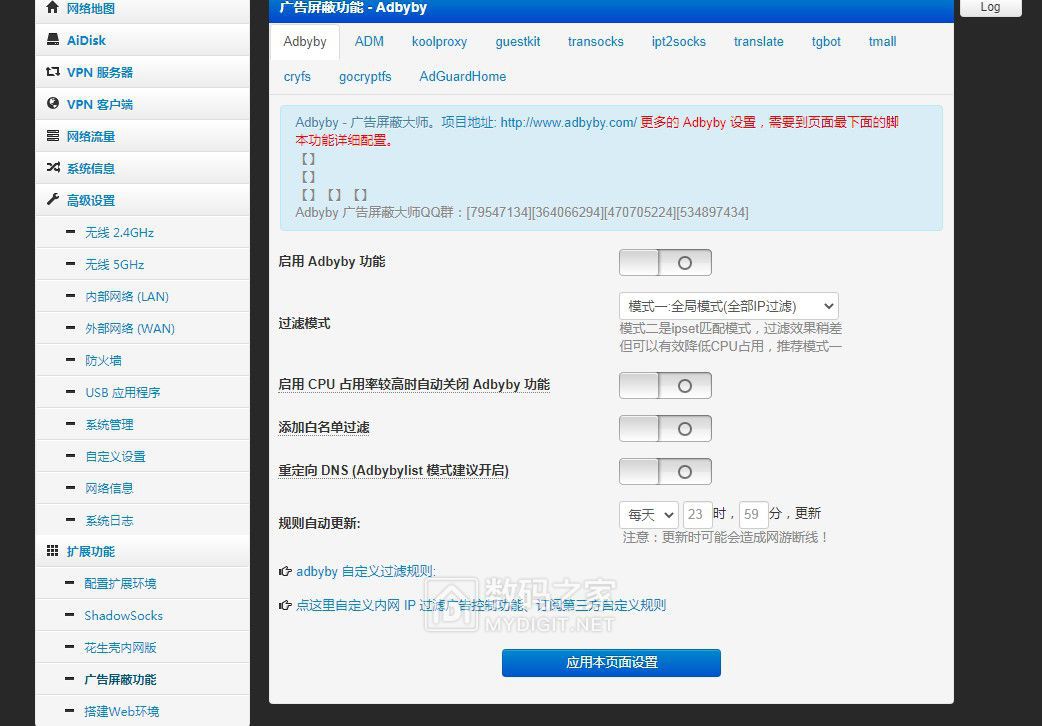This screenshot has width=1042, height=726.
Task: Select the tgbot tab
Action: [x=826, y=41]
